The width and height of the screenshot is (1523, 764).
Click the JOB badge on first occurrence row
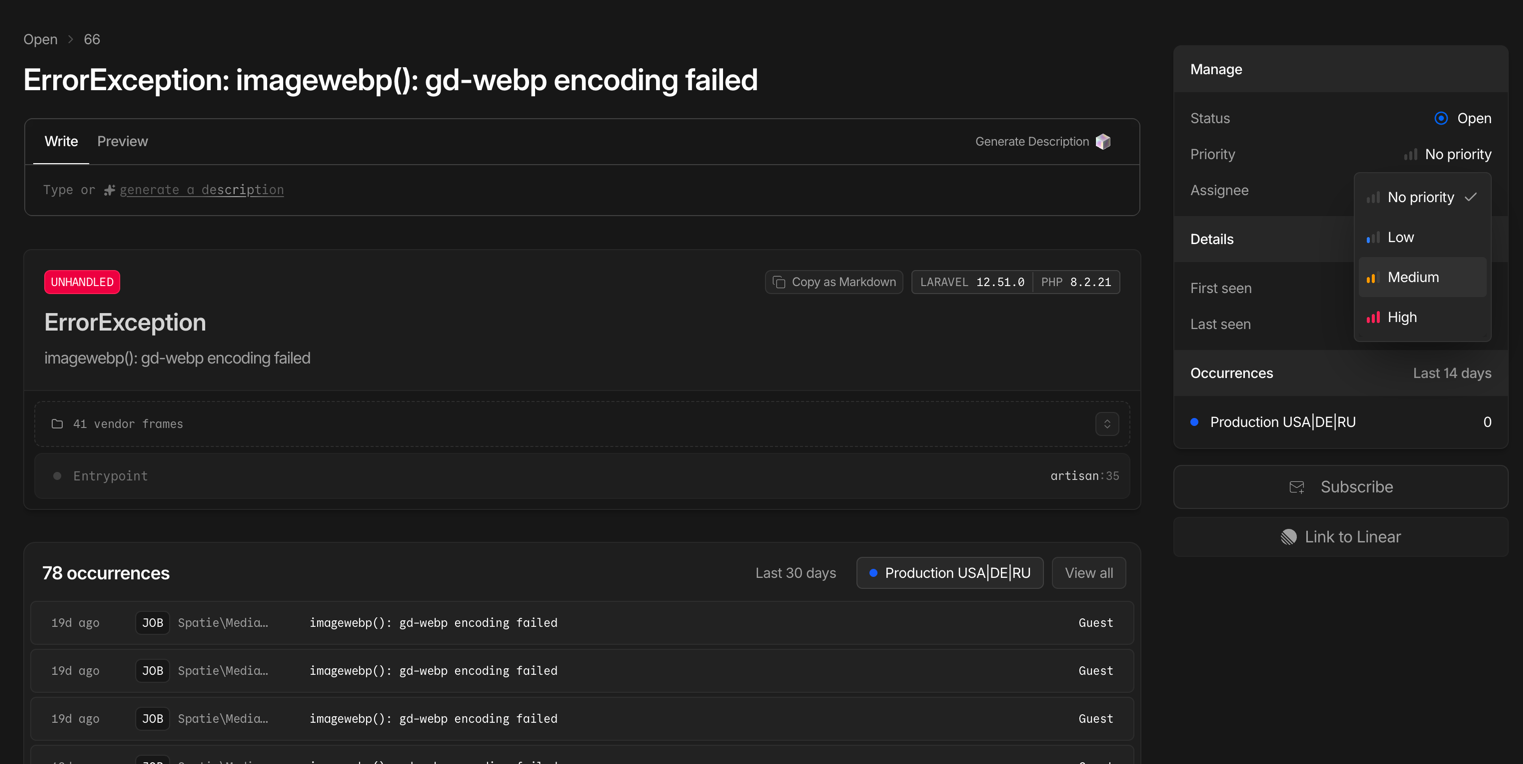point(152,622)
